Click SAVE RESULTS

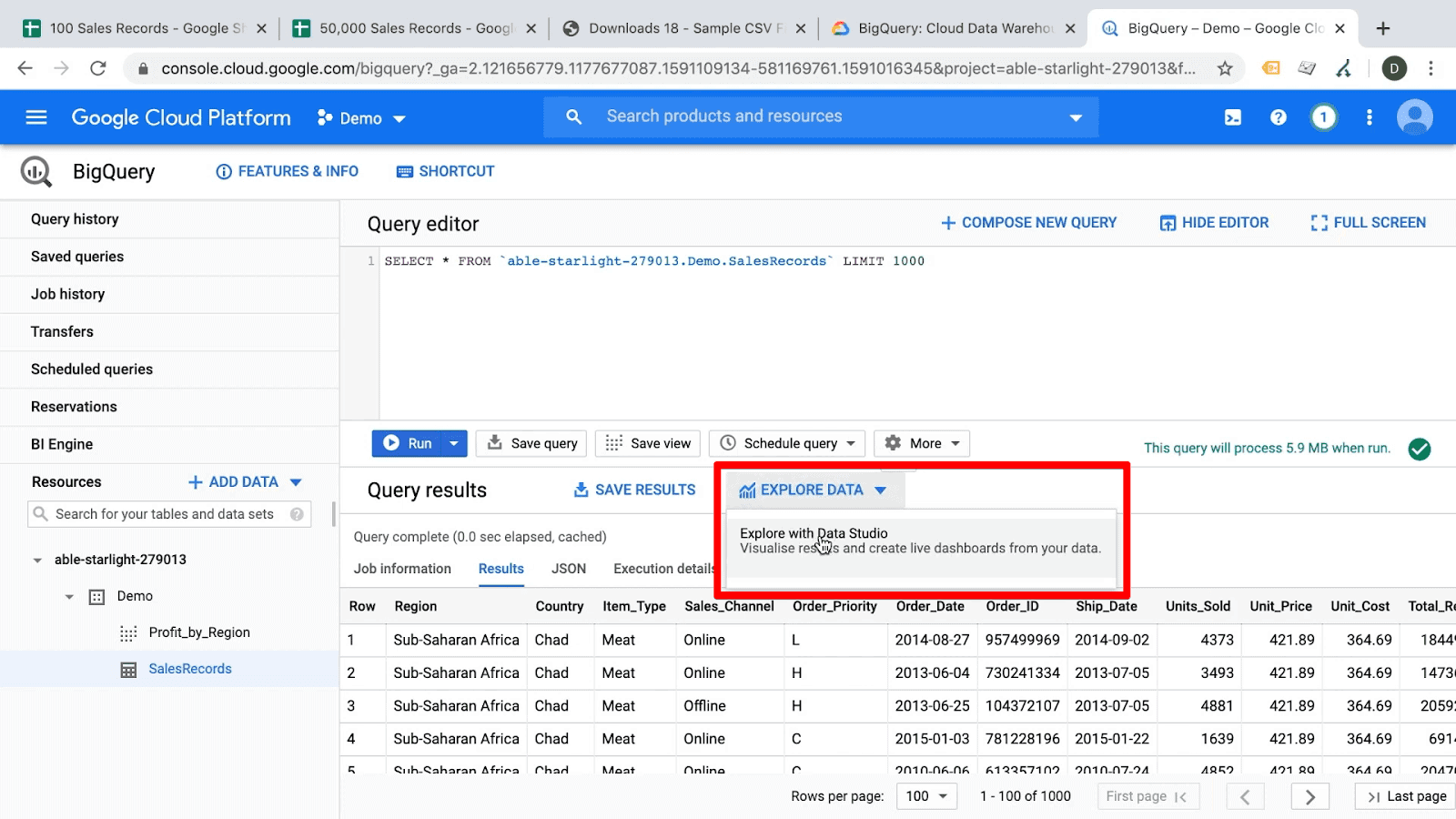[x=634, y=490]
